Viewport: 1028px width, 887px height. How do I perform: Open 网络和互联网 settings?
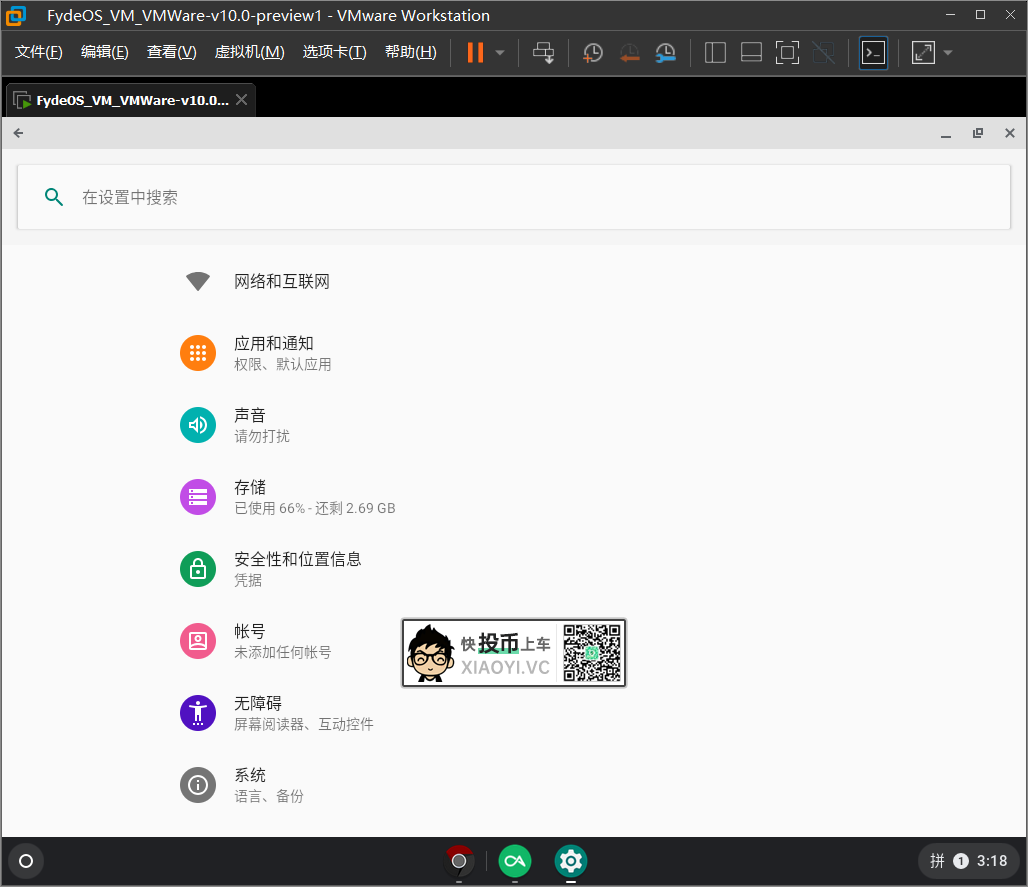point(282,282)
